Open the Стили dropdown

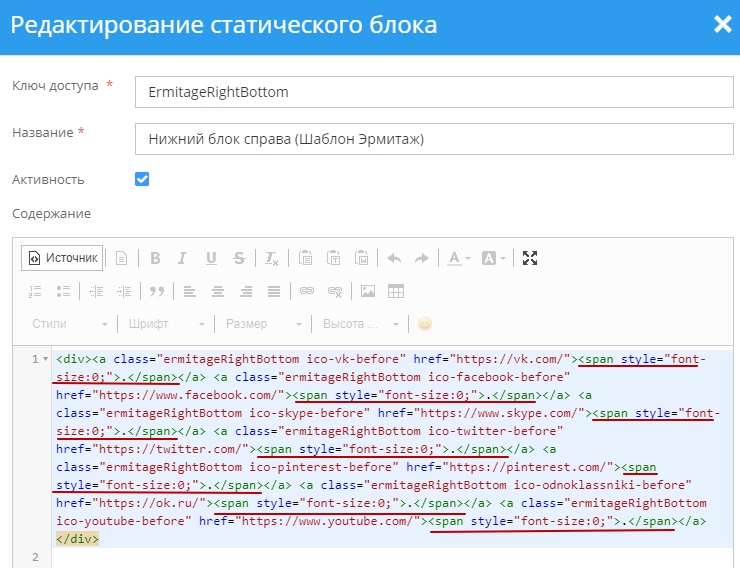click(x=70, y=324)
